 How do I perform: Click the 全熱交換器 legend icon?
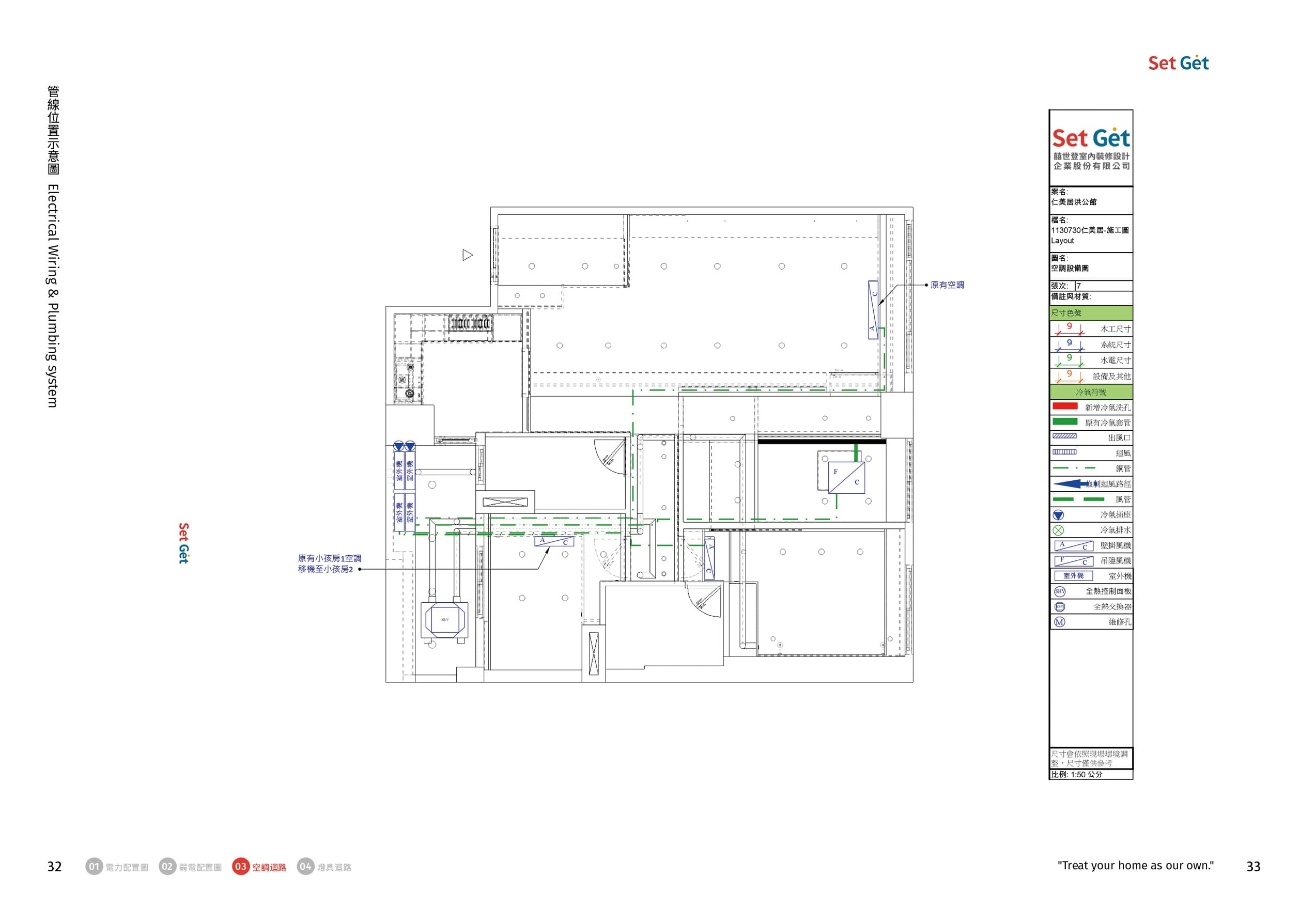pyautogui.click(x=1059, y=606)
